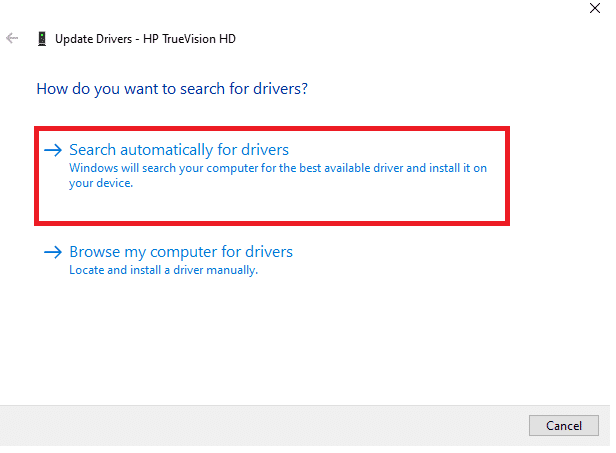Click the word 'Browse' in the second option

tap(94, 252)
